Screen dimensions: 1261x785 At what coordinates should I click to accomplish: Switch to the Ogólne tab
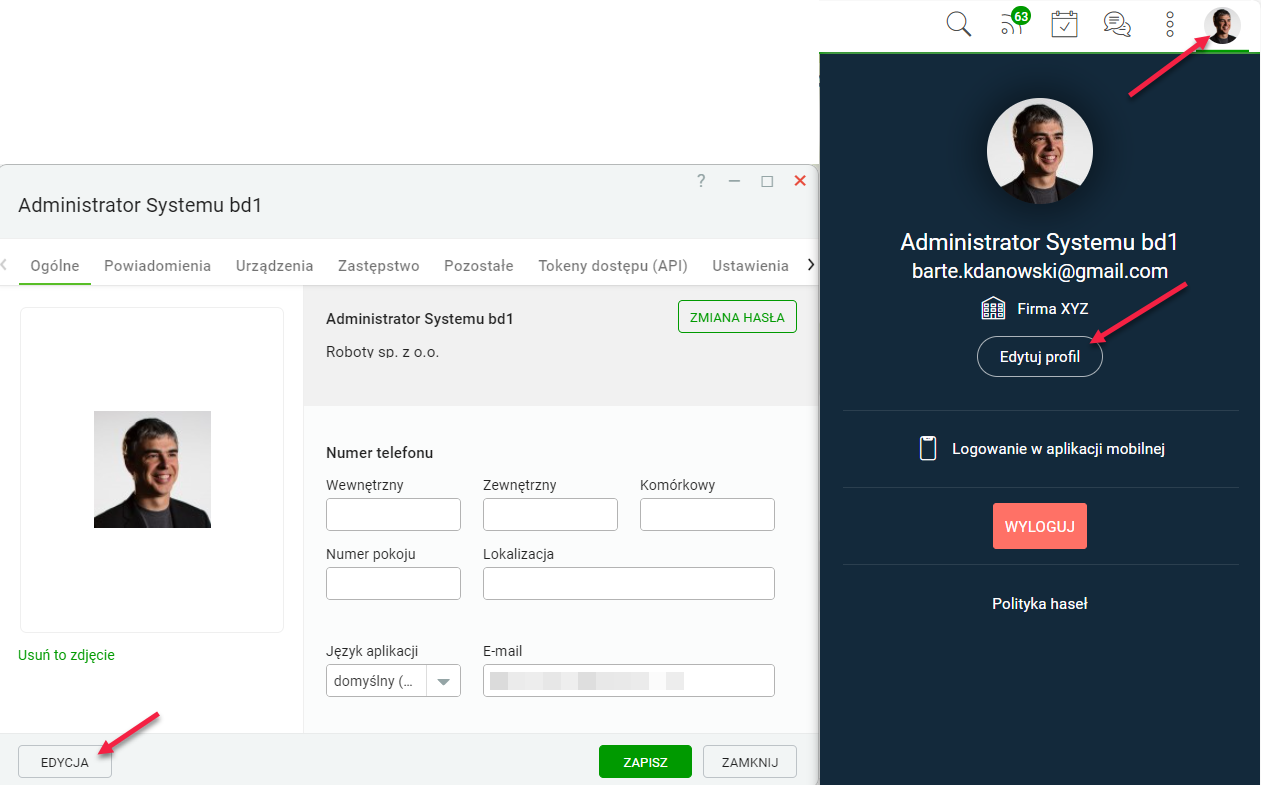(x=55, y=265)
